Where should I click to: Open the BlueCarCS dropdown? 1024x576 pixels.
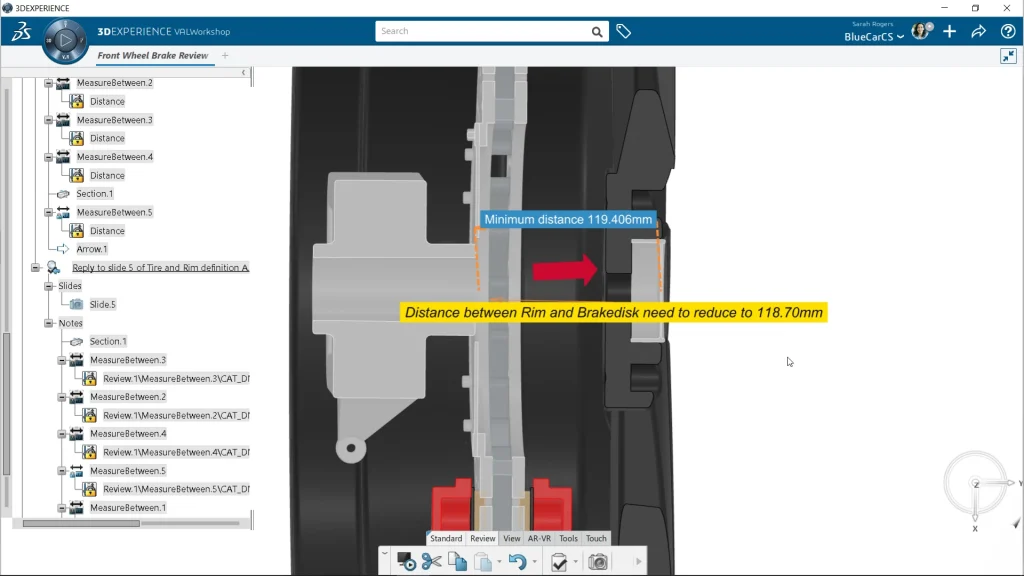pyautogui.click(x=874, y=37)
